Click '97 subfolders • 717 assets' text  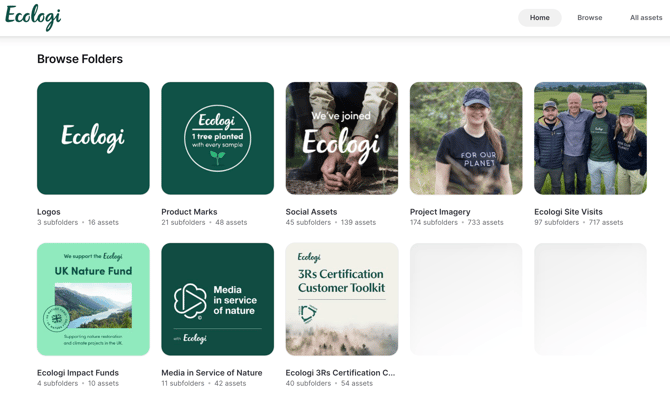pyautogui.click(x=579, y=222)
